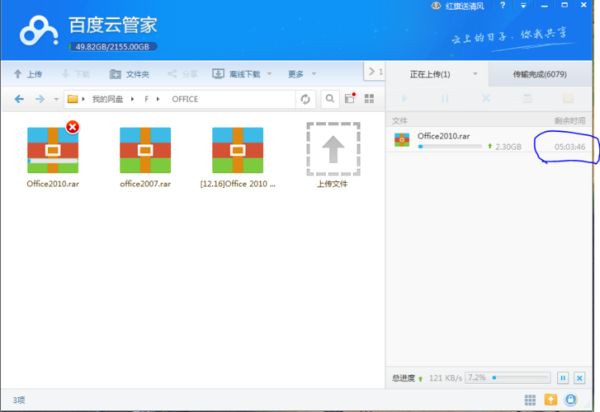Open the navigation history dropdown arrow
This screenshot has width=600, height=412.
[56, 99]
